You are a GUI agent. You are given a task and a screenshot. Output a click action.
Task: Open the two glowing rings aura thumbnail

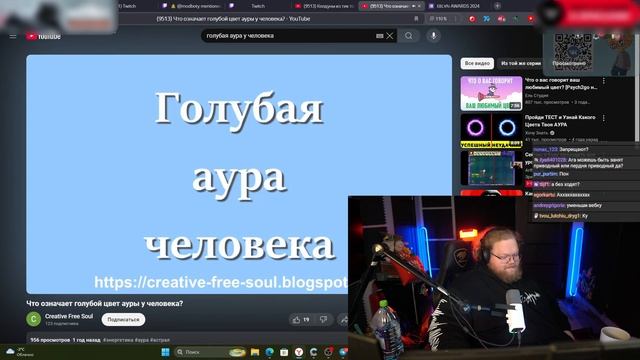491,131
